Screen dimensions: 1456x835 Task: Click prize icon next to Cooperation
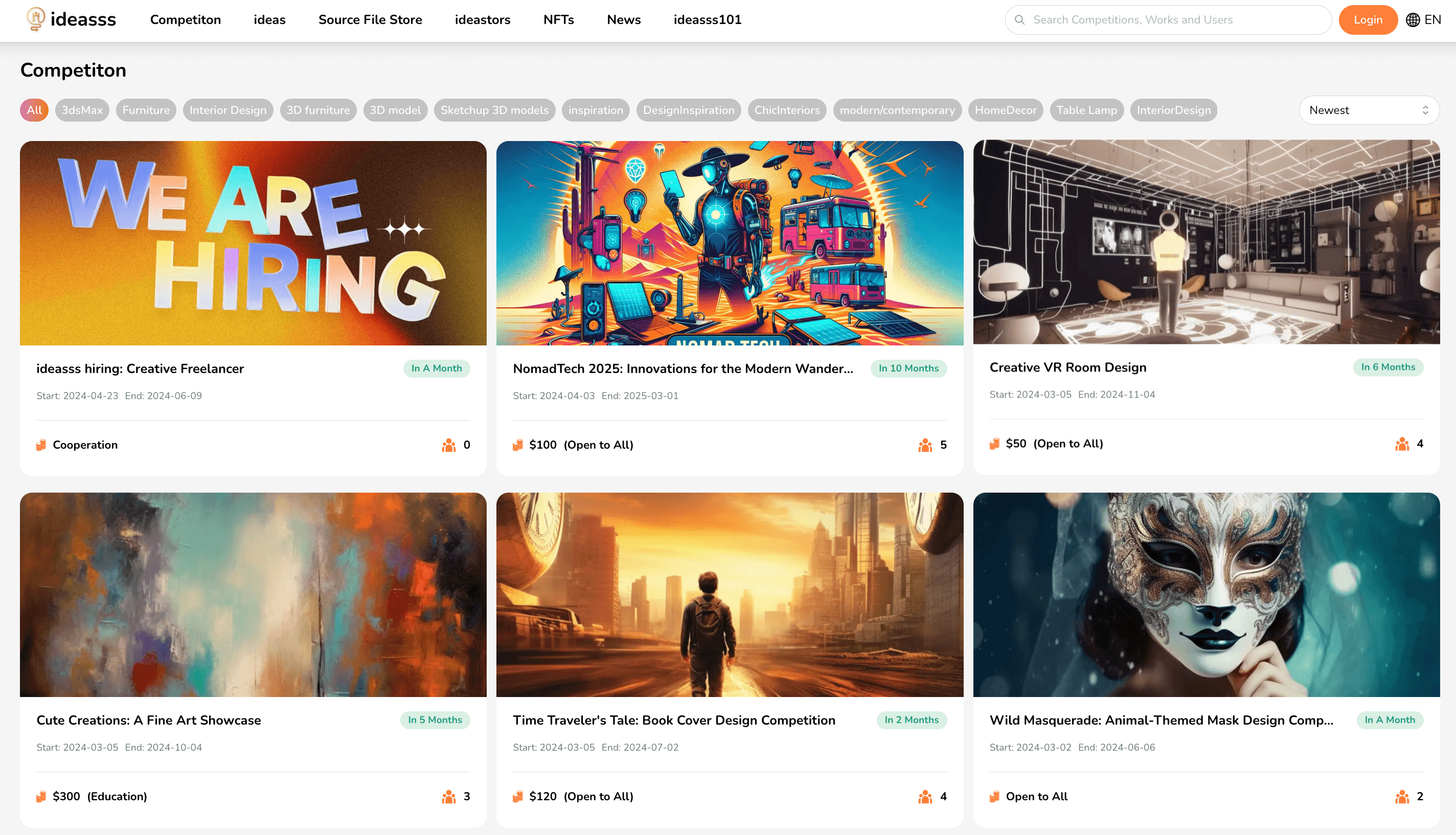(x=41, y=445)
